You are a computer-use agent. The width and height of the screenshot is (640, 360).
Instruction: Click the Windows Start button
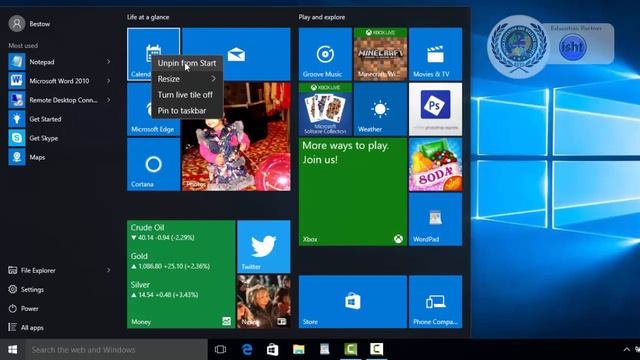pos(13,349)
